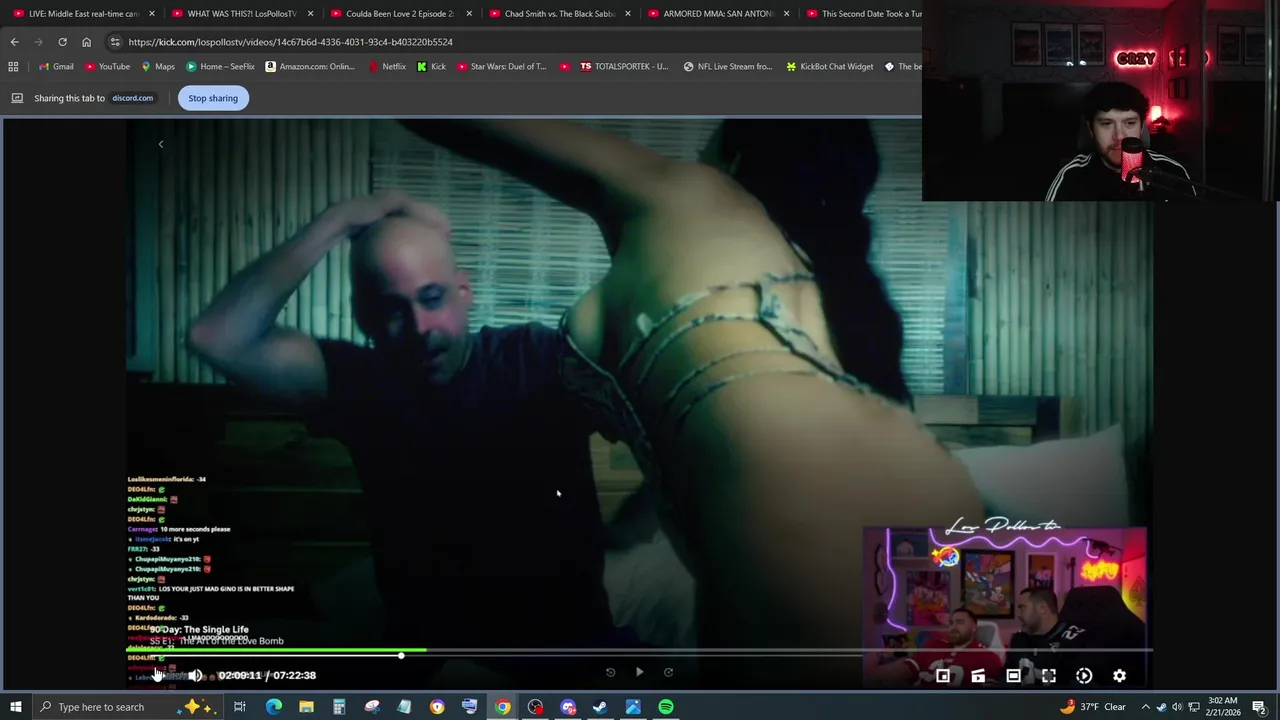Open the playback speed control
This screenshot has height=720, width=1280.
[1084, 676]
